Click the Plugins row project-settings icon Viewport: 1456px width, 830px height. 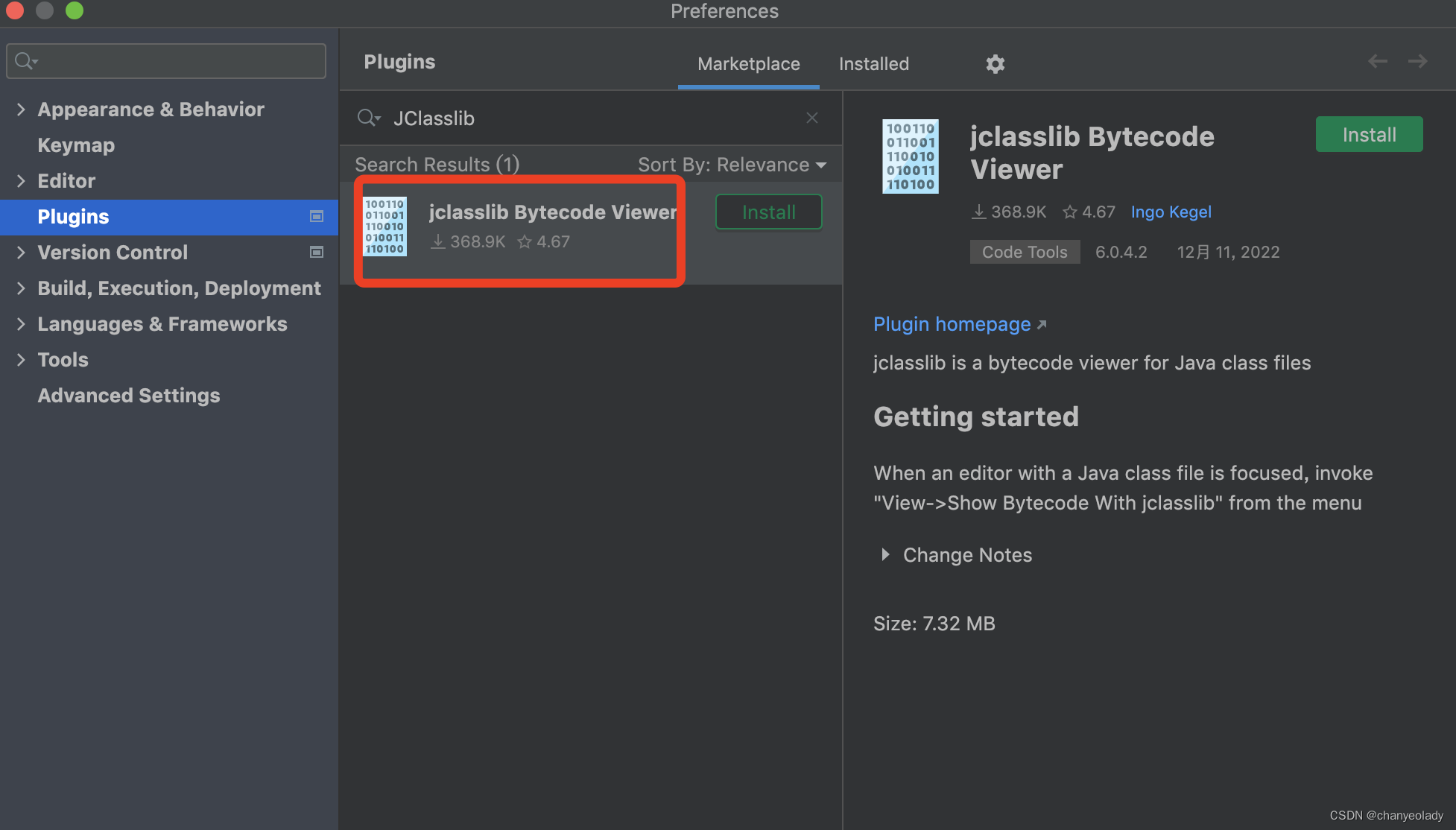pyautogui.click(x=317, y=217)
